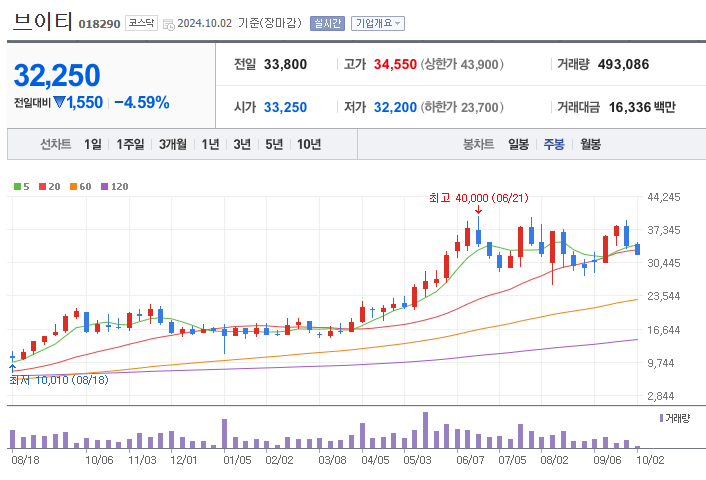Click the 05/03 date axis label
Screen dimensions: 706x480
click(x=417, y=460)
